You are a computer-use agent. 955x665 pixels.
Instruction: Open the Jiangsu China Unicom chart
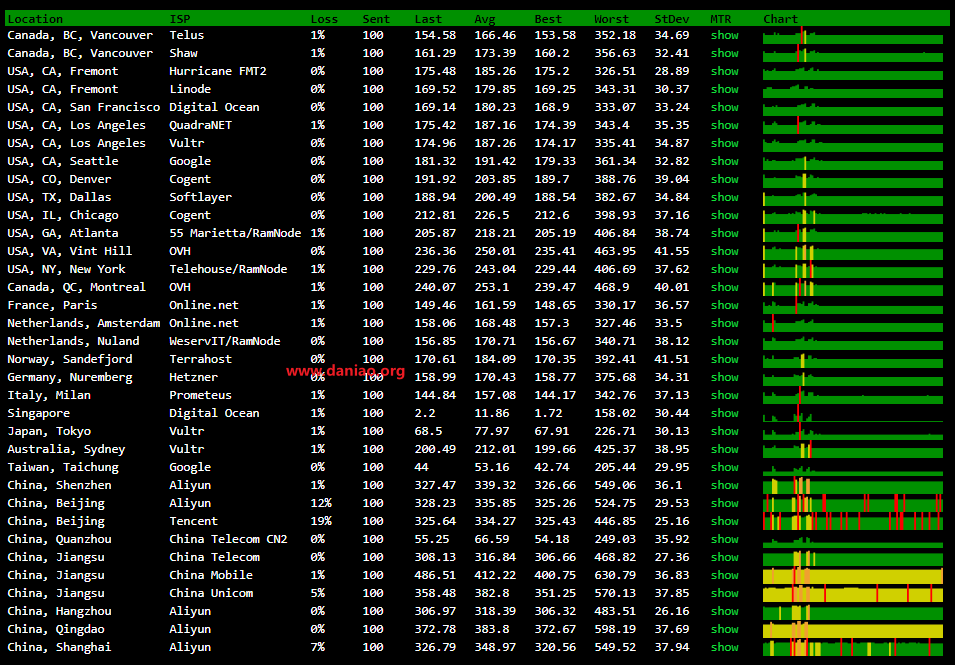[x=853, y=593]
